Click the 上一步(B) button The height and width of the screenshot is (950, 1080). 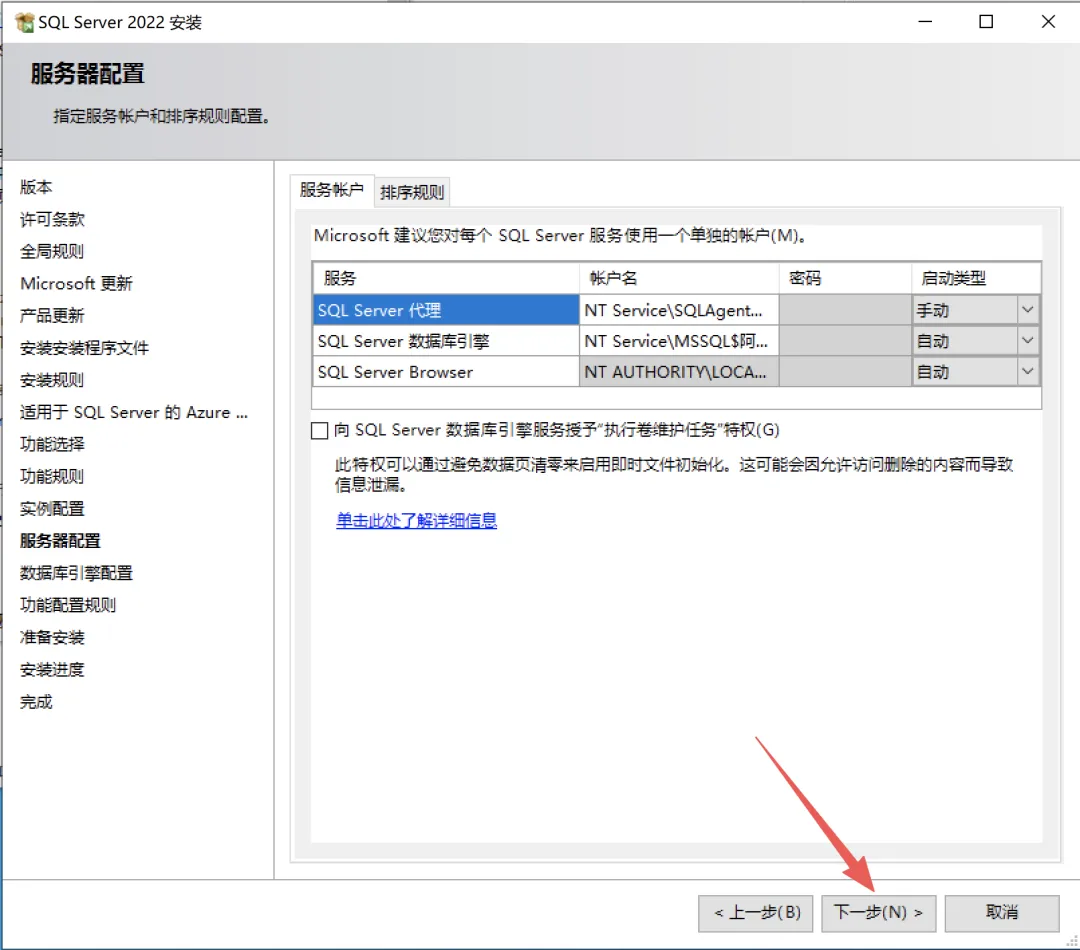pyautogui.click(x=756, y=913)
